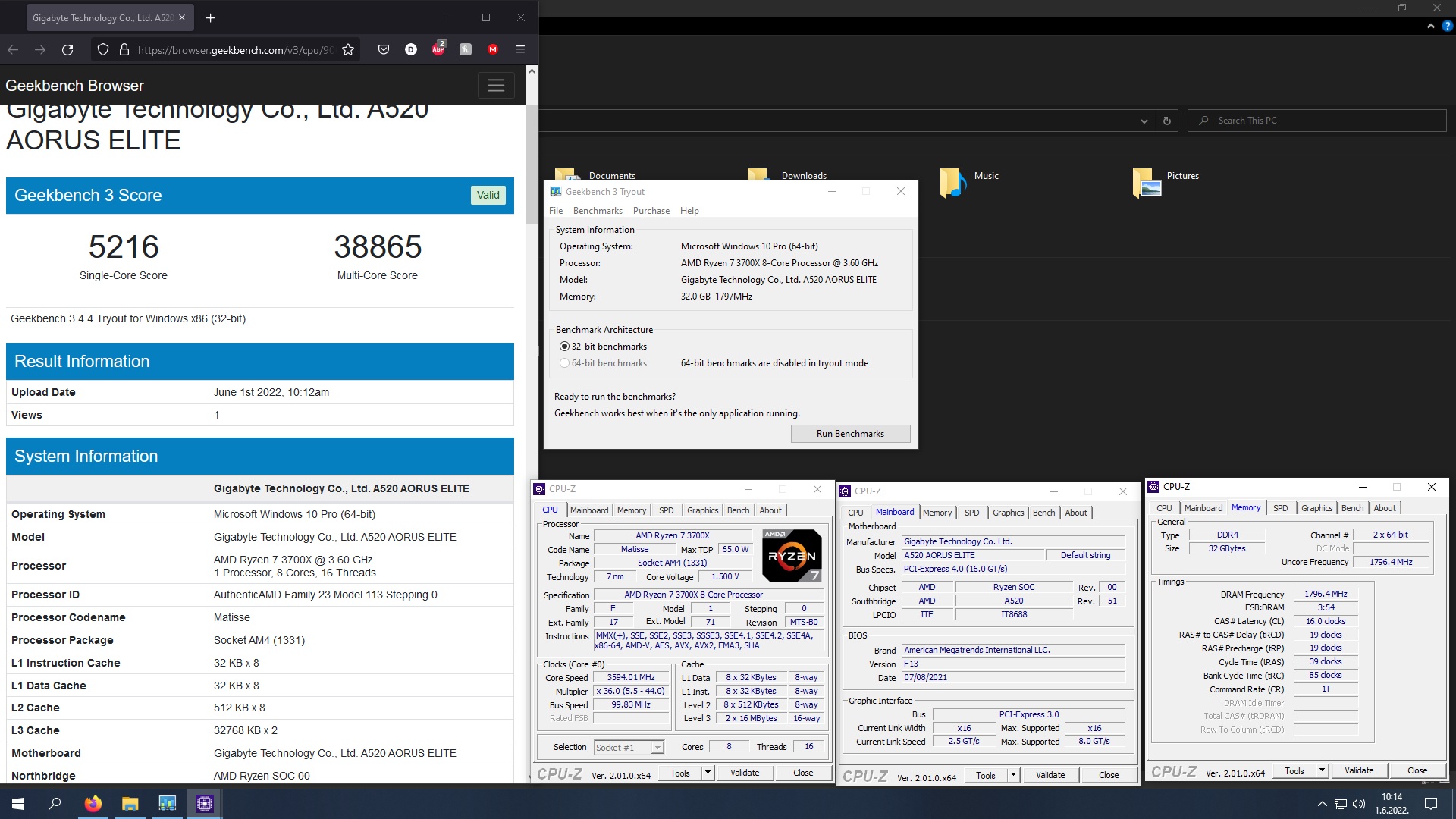This screenshot has height=819, width=1456.
Task: Click the File Explorer help question icon
Action: point(1447,26)
